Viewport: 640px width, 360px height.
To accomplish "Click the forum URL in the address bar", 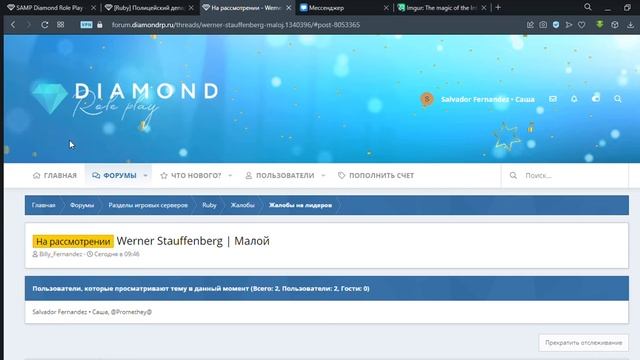I will pyautogui.click(x=236, y=25).
